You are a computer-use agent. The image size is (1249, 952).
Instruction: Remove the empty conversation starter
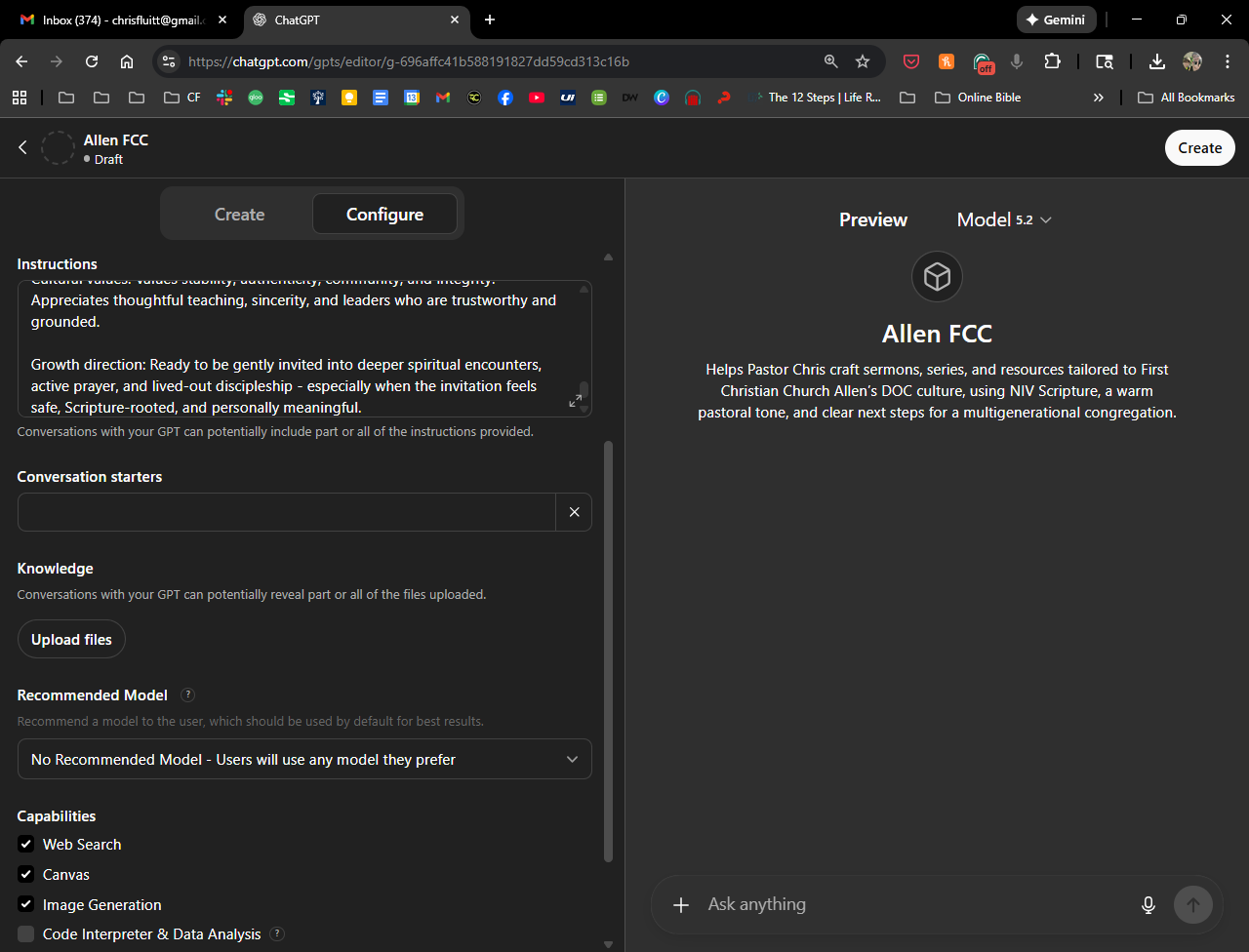coord(574,512)
